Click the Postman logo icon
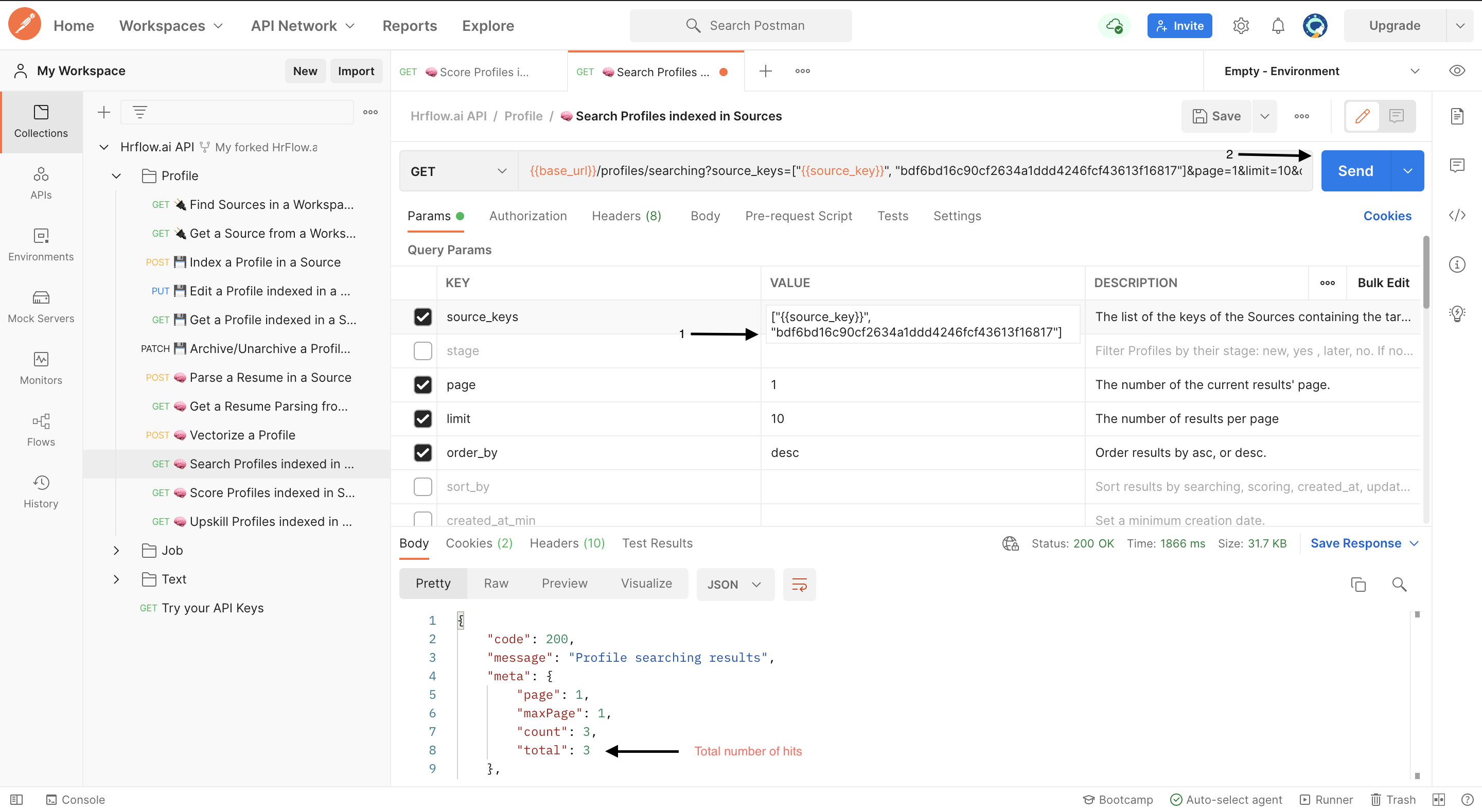Screen dimensions: 1482x812 coord(24,25)
